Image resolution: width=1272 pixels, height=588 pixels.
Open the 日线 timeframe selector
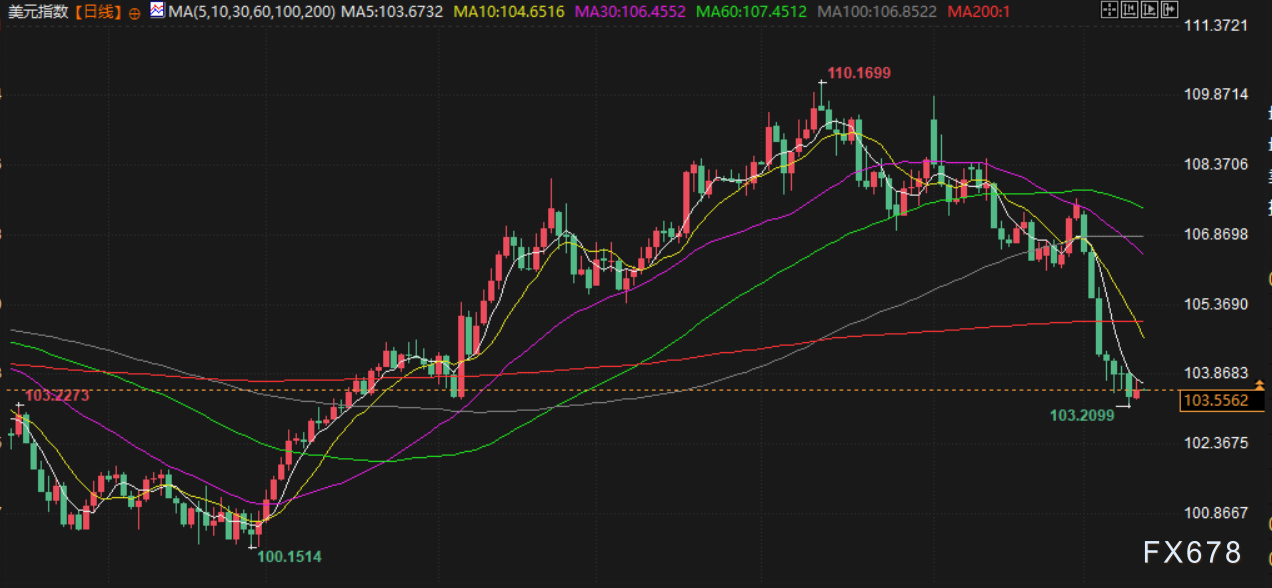pyautogui.click(x=97, y=12)
